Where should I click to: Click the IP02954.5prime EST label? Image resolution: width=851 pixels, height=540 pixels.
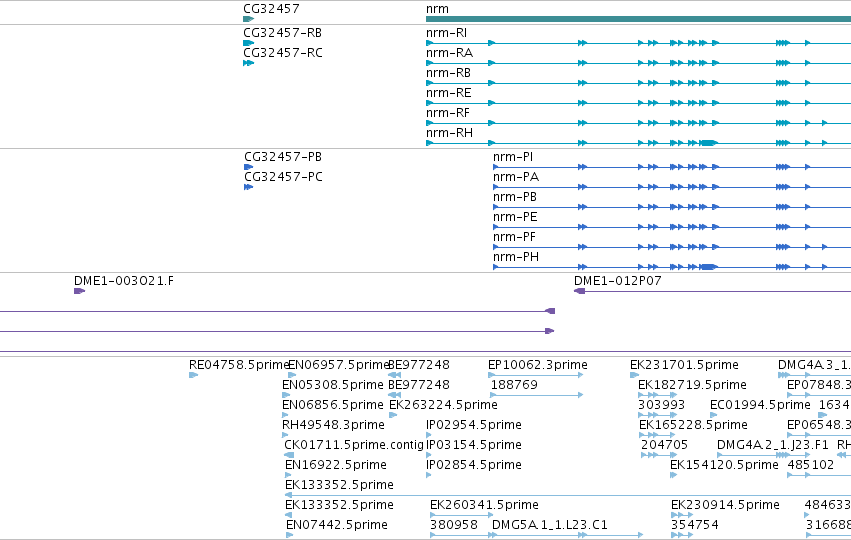(474, 425)
